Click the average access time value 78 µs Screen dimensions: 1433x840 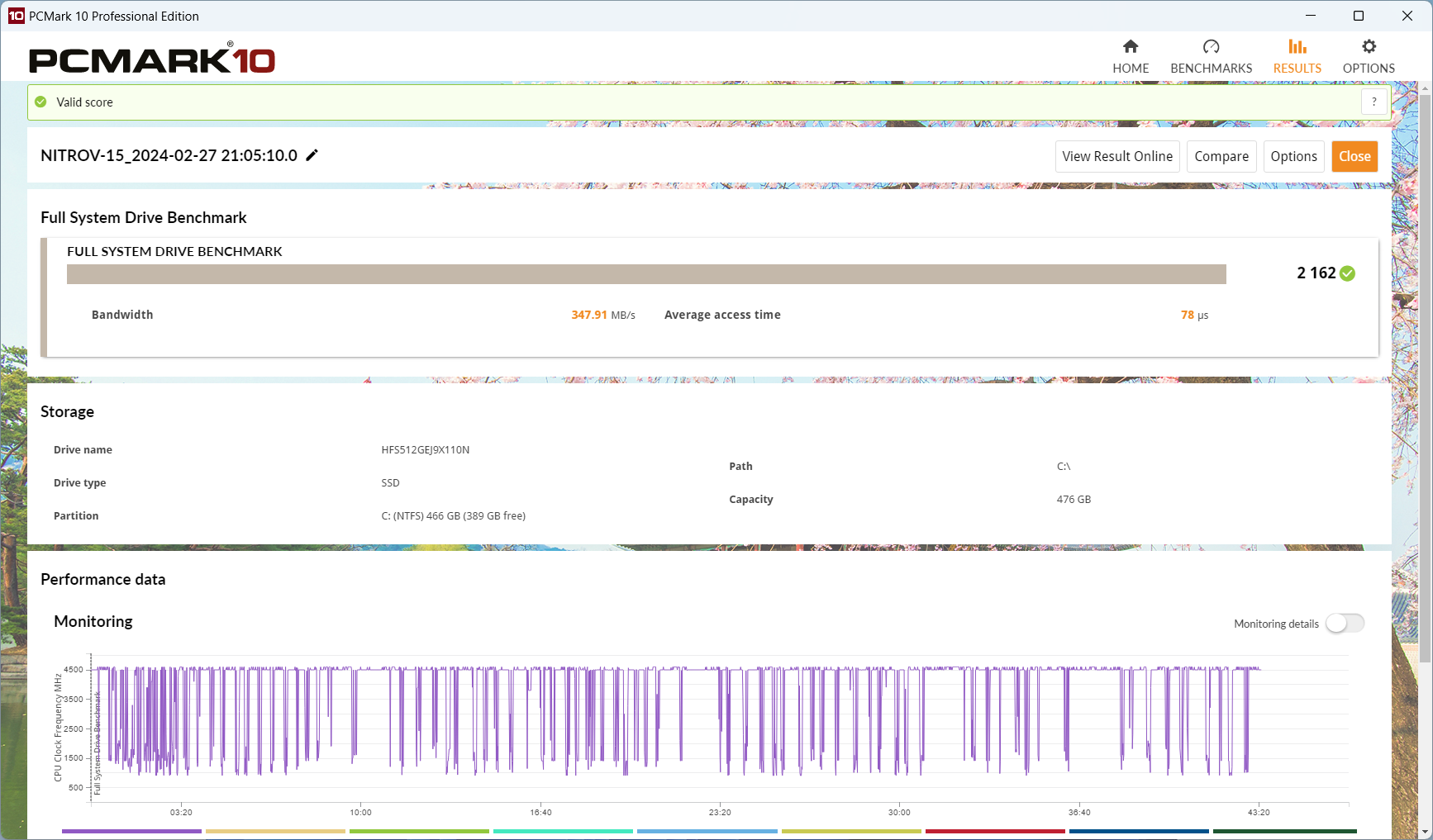tap(1194, 315)
